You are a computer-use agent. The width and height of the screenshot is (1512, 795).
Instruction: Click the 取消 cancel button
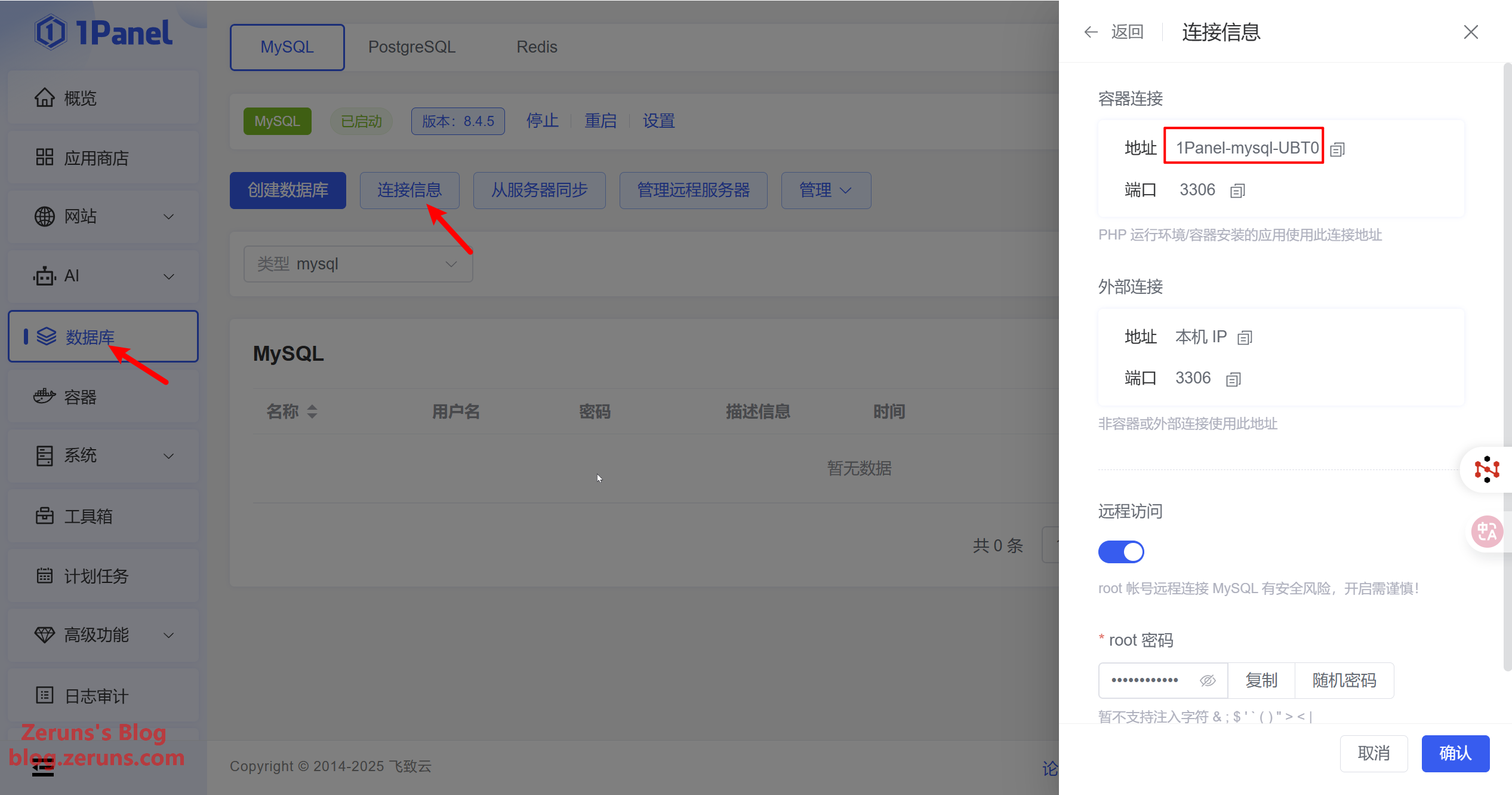point(1374,753)
